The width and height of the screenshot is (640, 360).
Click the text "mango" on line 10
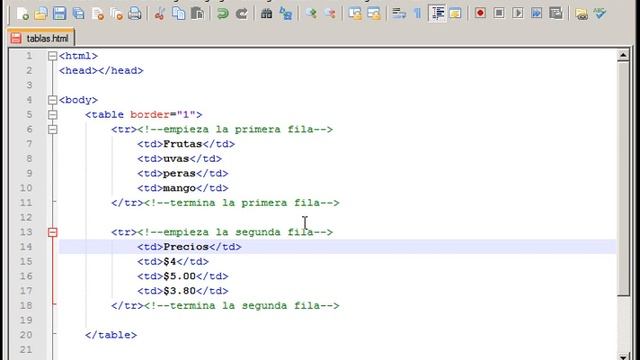click(179, 188)
